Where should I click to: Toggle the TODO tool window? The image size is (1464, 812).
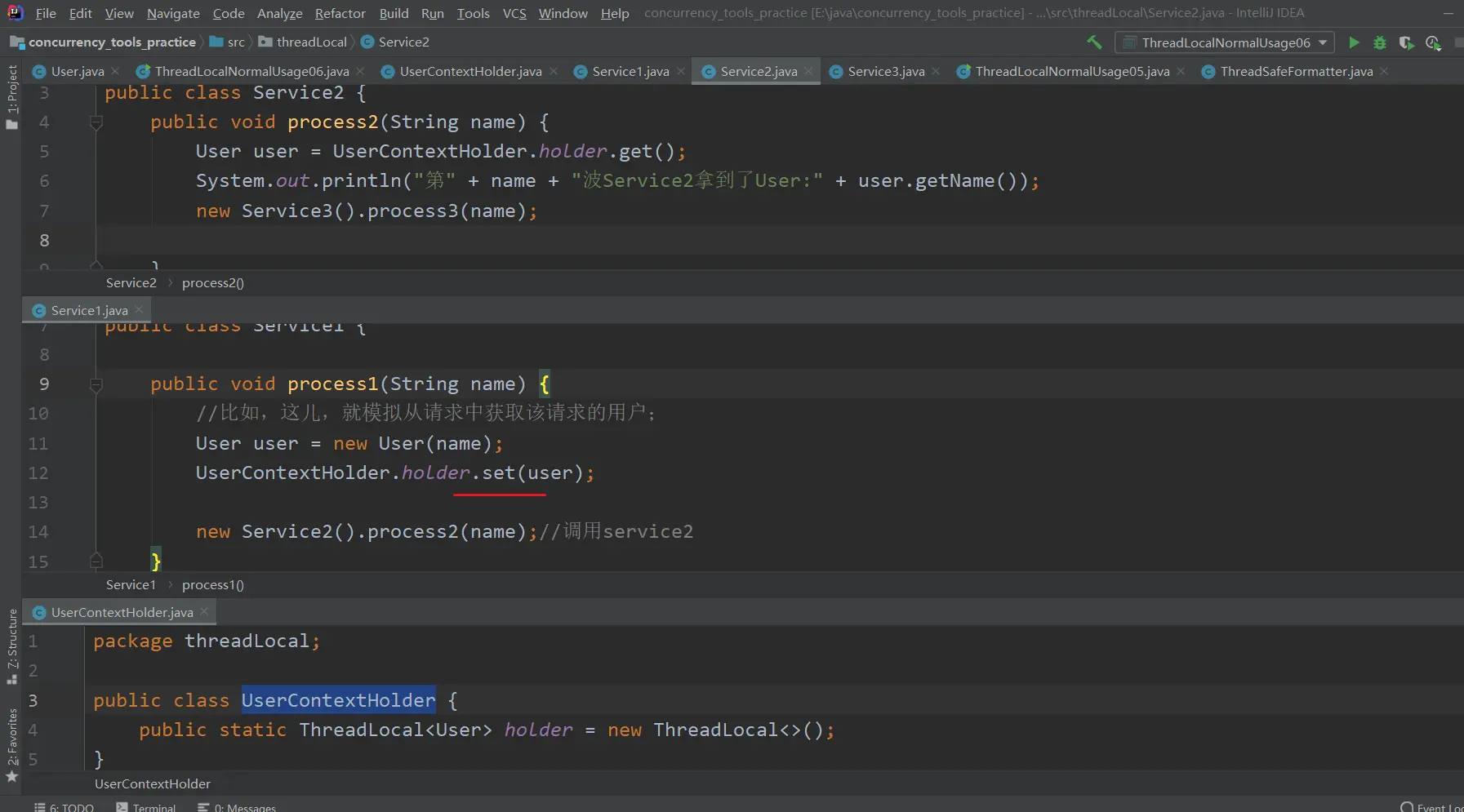65,807
